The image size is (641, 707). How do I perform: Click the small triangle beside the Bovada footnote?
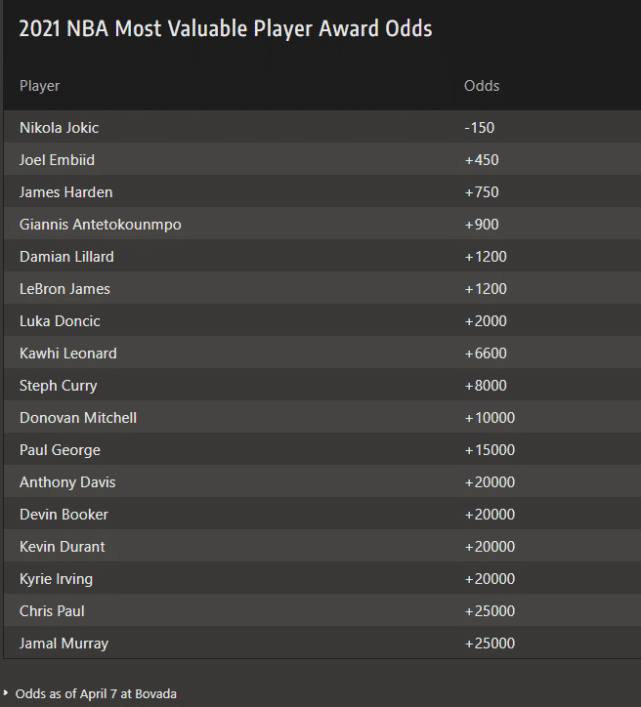point(7,693)
